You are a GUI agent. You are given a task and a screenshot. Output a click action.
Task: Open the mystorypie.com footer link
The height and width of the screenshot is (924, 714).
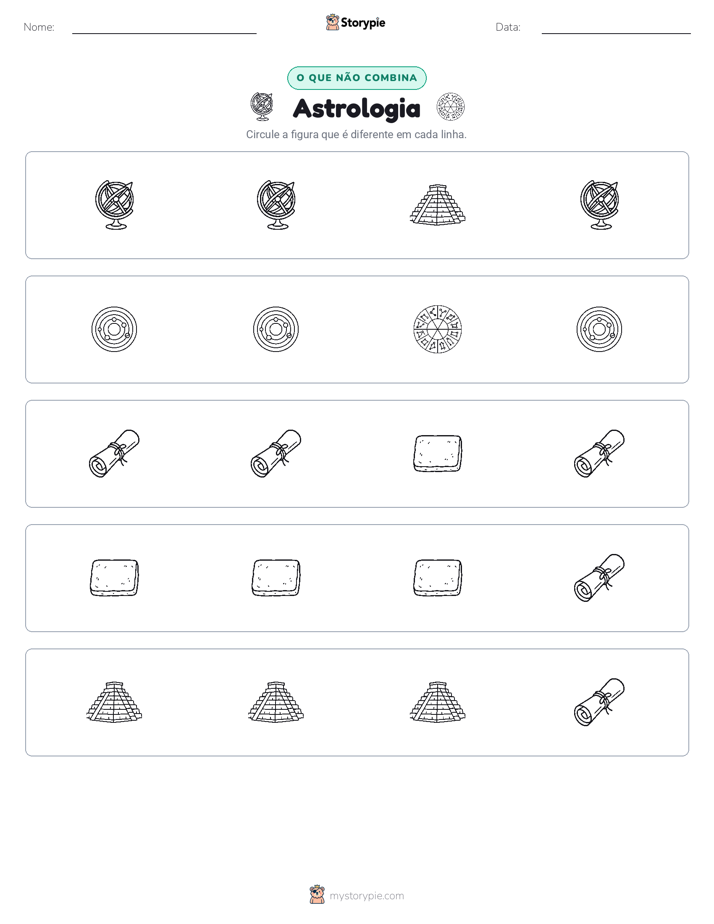[357, 895]
